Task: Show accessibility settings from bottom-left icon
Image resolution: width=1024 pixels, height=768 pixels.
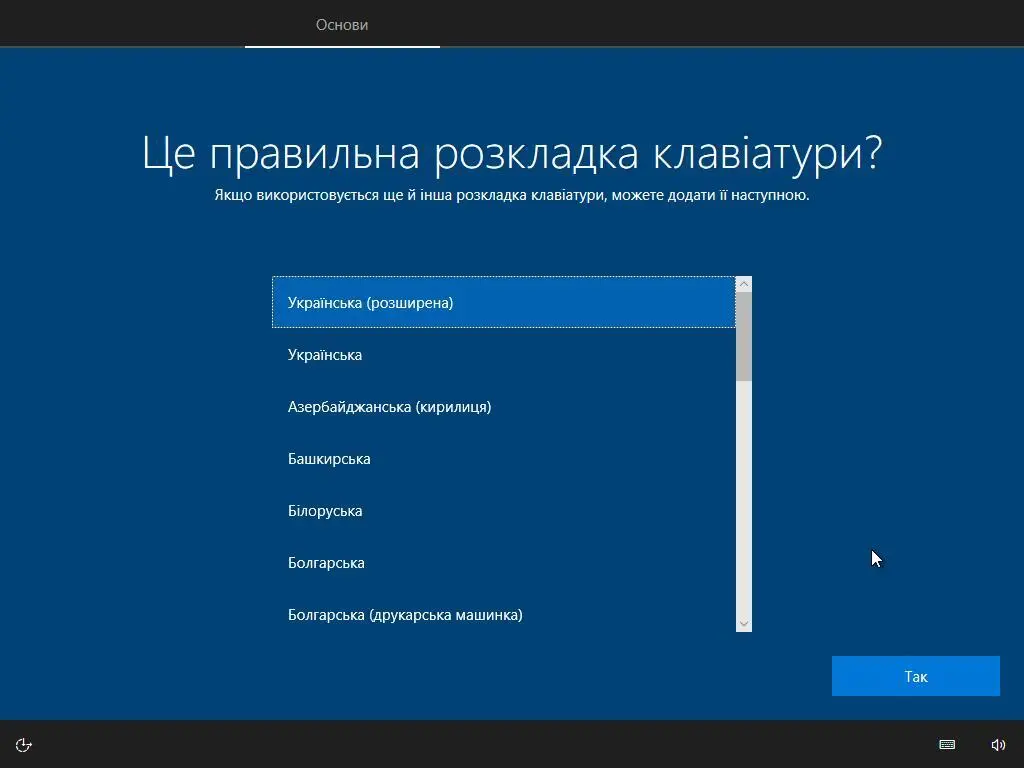Action: tap(22, 744)
